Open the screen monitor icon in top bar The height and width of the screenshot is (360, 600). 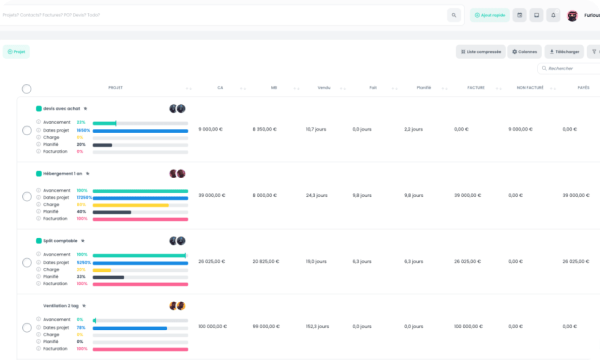pos(536,15)
